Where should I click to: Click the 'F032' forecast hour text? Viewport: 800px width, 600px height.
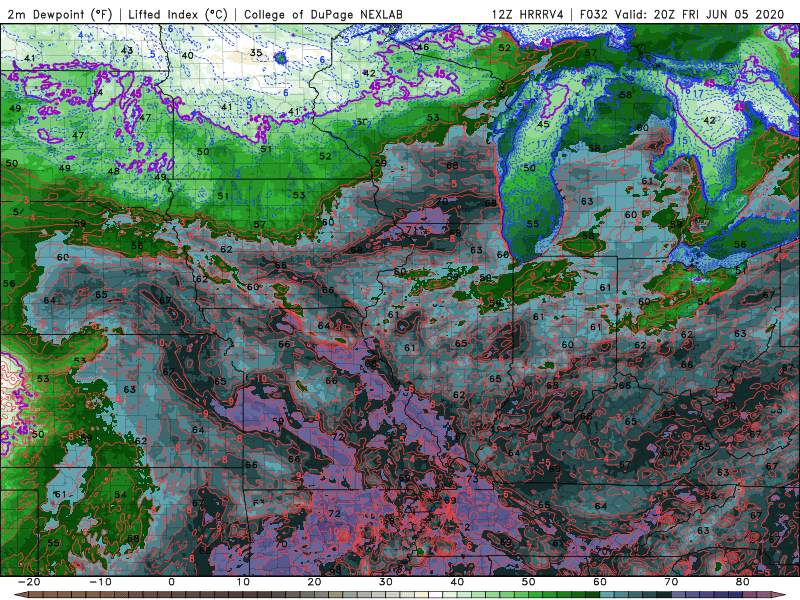click(x=593, y=14)
